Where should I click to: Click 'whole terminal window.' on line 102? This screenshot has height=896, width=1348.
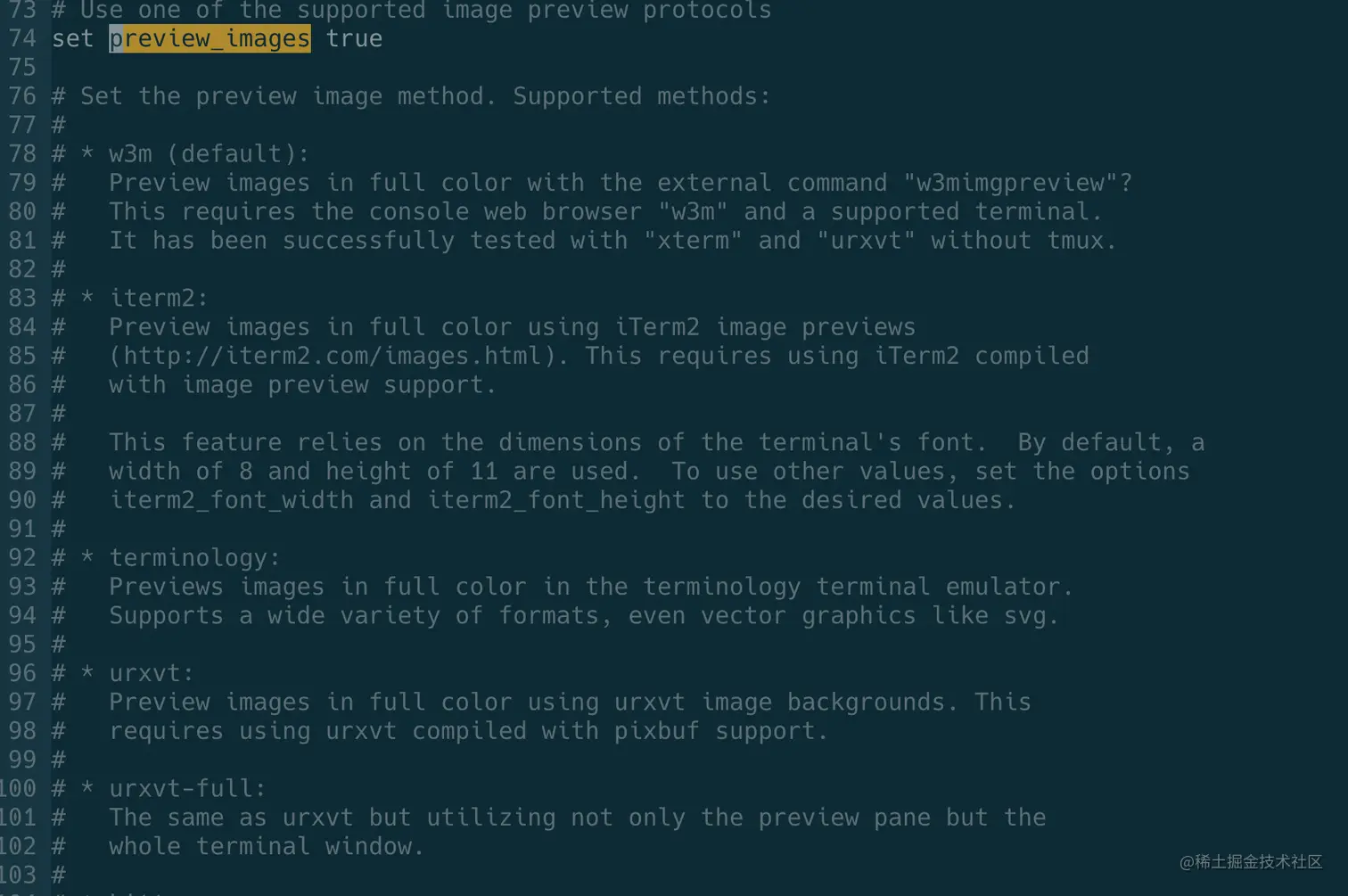[x=267, y=846]
